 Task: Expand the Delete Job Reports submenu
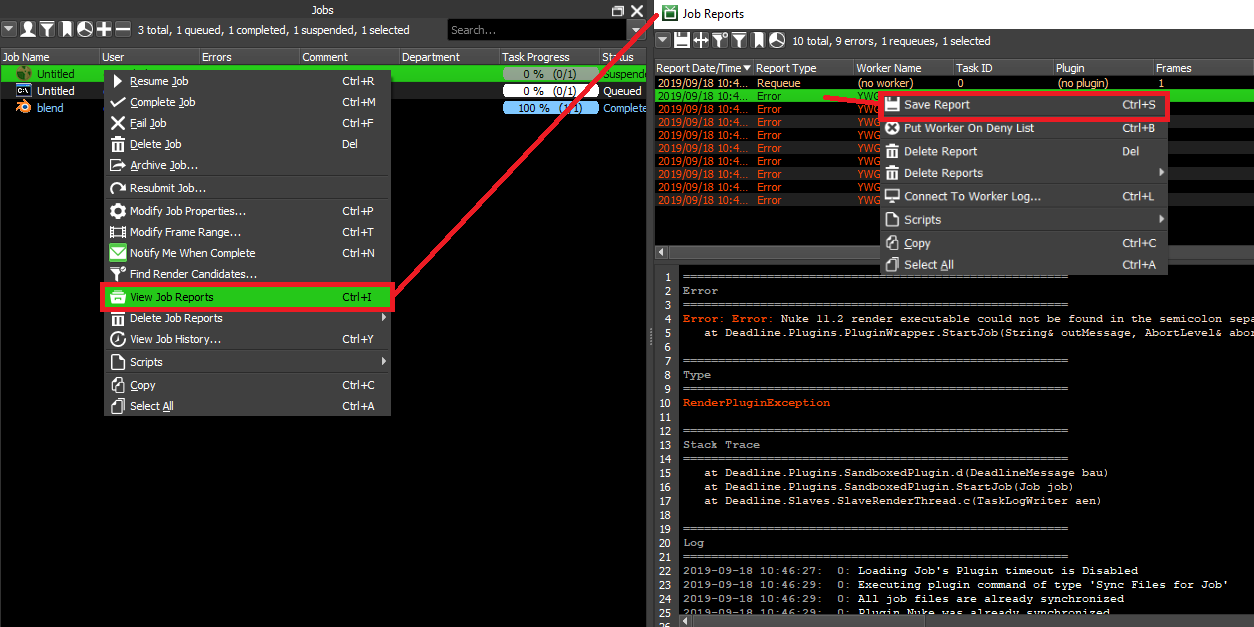click(x=384, y=318)
